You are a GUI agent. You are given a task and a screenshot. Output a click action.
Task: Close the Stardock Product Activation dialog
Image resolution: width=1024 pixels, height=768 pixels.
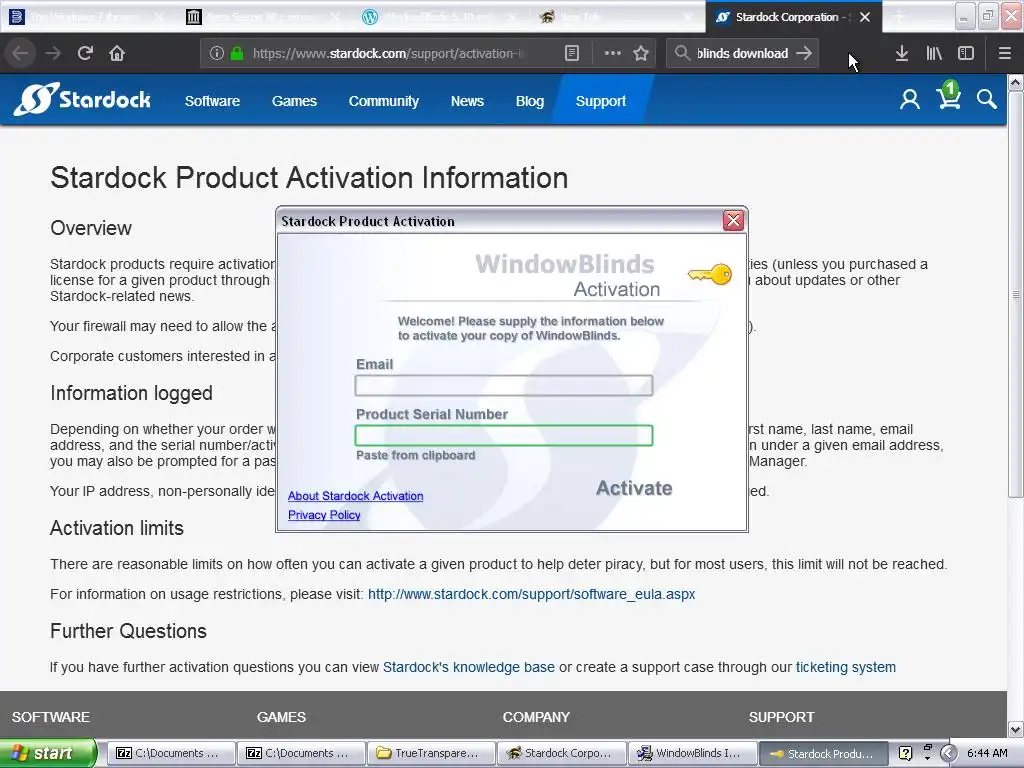coord(733,221)
